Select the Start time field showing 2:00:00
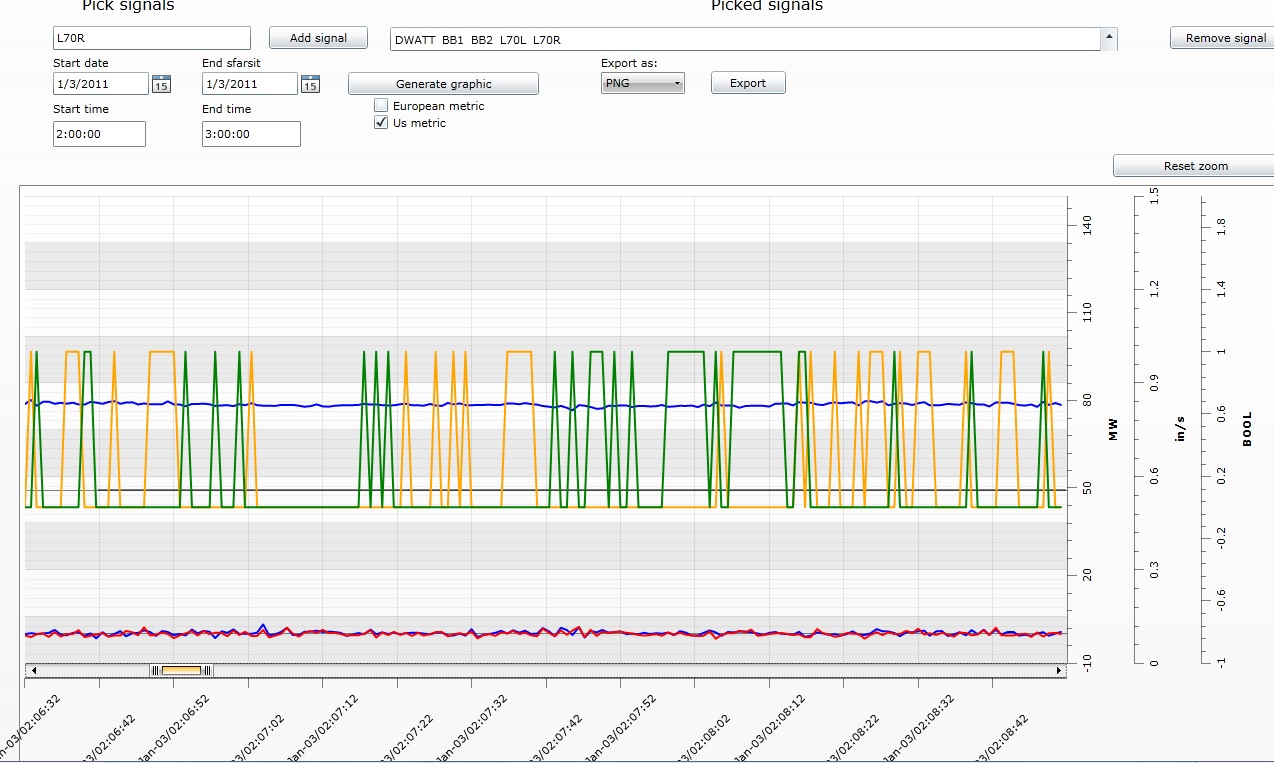Viewport: 1274px width, 763px height. pos(99,134)
